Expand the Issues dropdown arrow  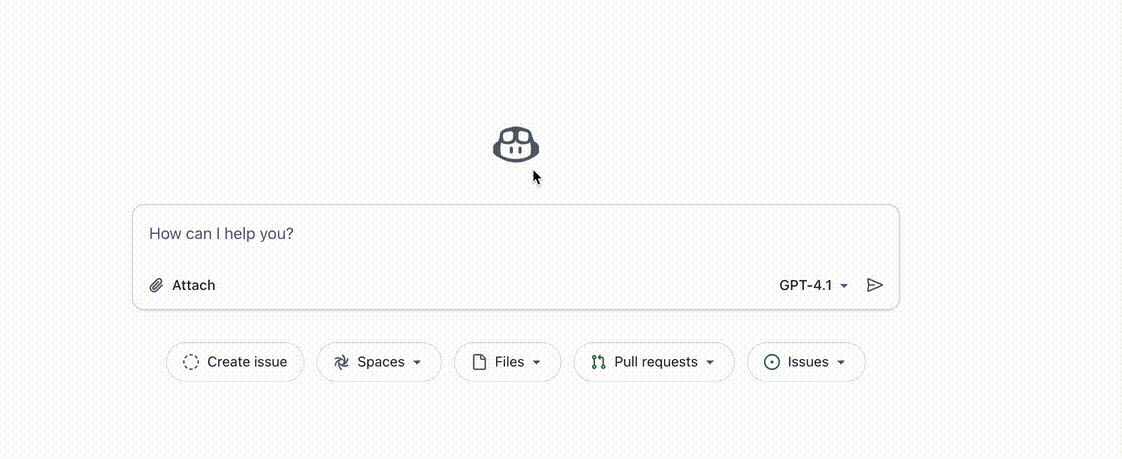(x=841, y=362)
